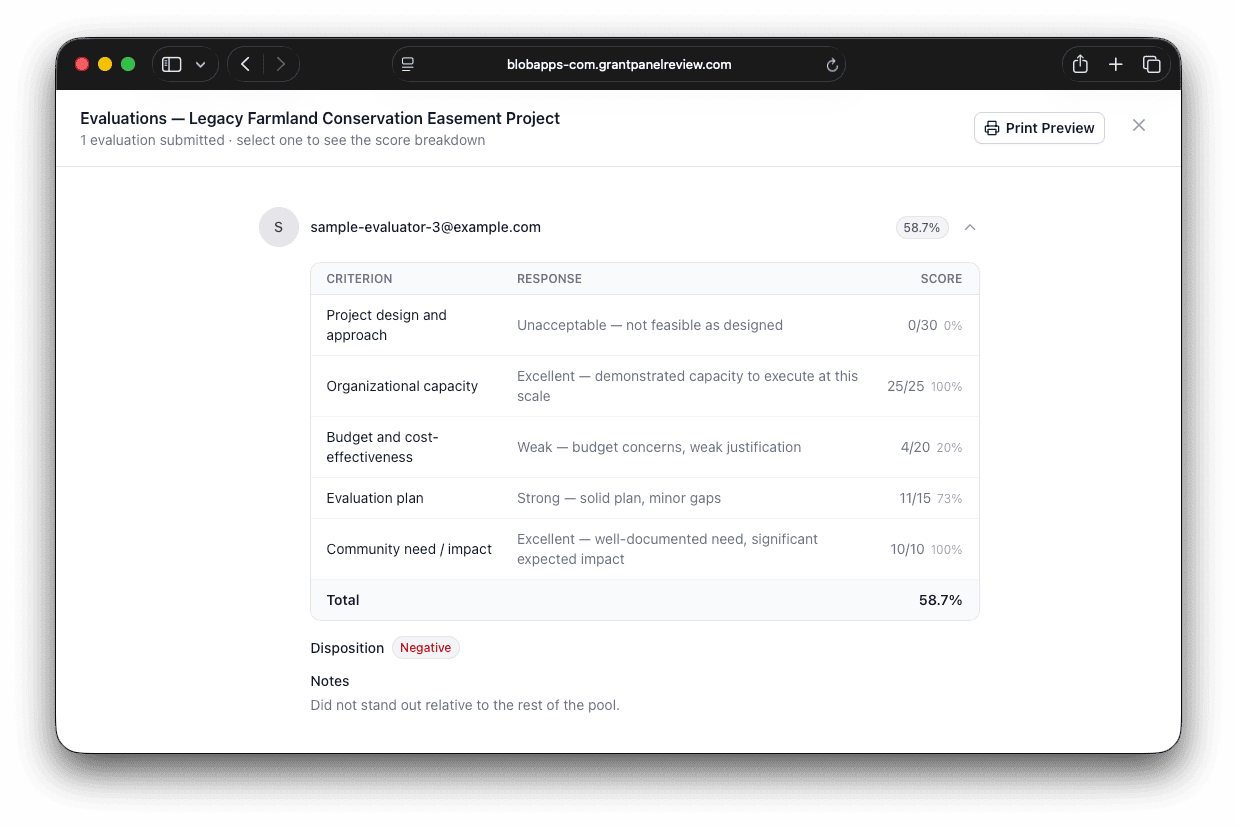Select 'Unacceptable — not feasible as designed' response

coord(650,325)
